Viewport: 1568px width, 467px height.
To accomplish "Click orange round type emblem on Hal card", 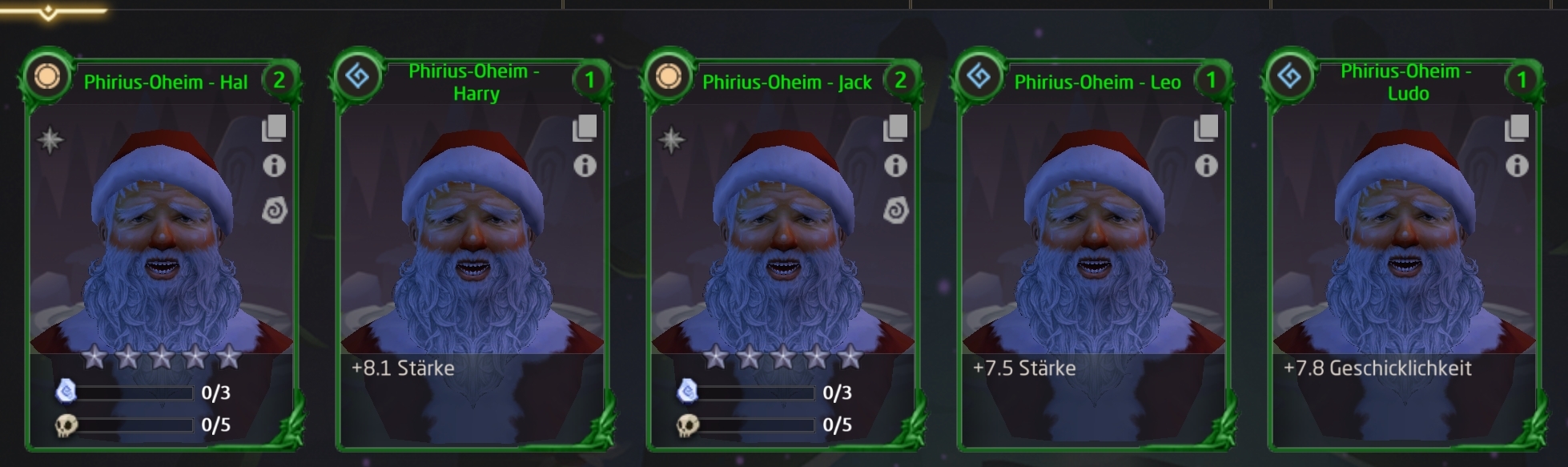I will (47, 78).
